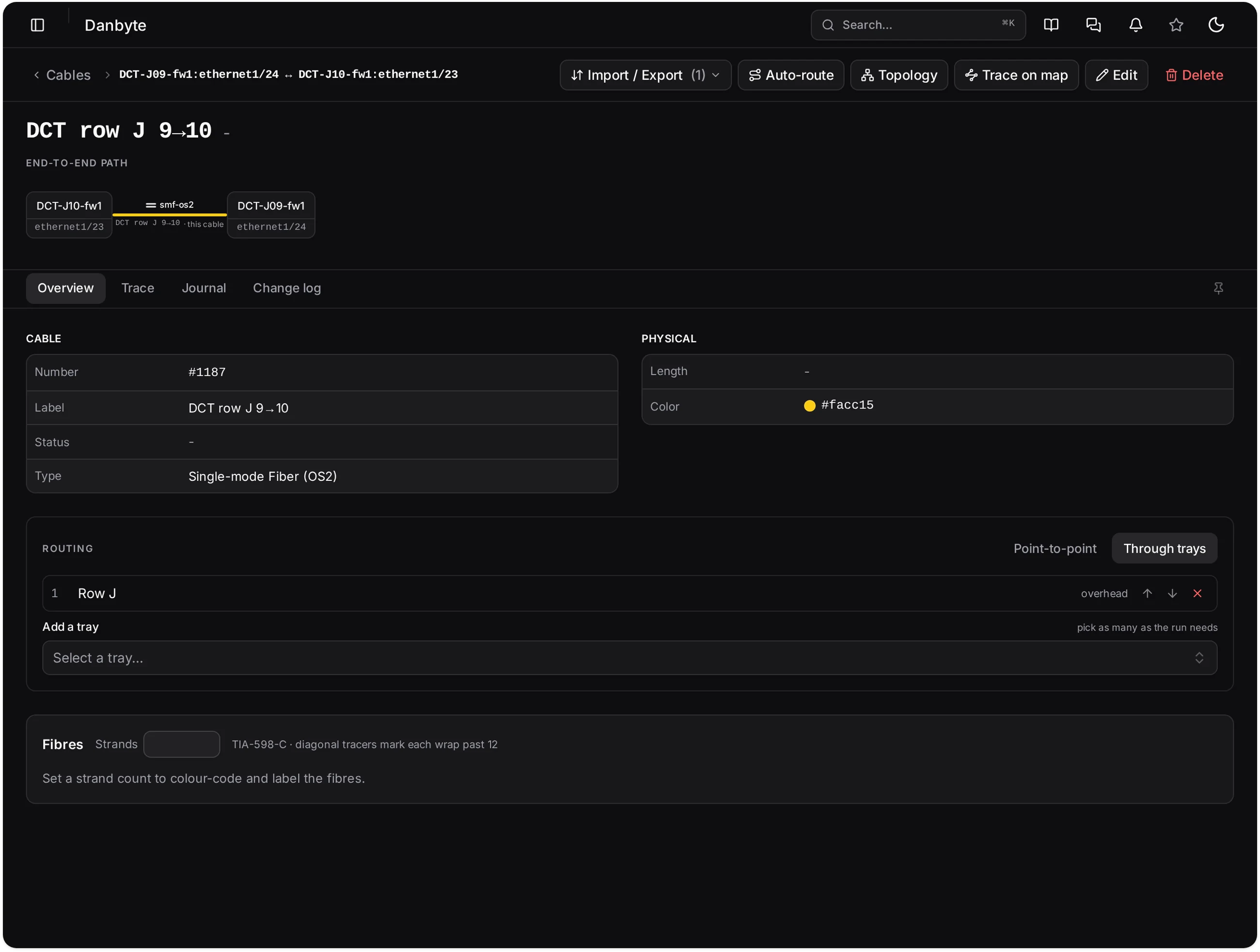Move Row J tray up

(1147, 593)
